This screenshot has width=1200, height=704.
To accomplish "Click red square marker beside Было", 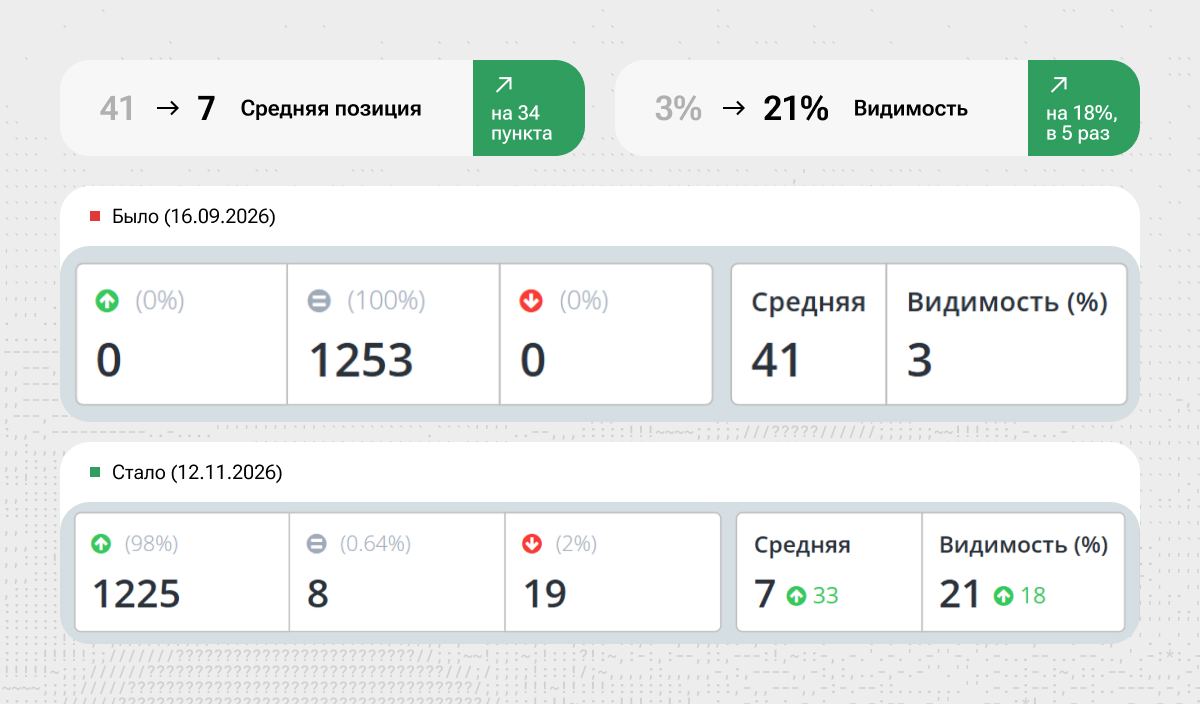I will tap(95, 216).
